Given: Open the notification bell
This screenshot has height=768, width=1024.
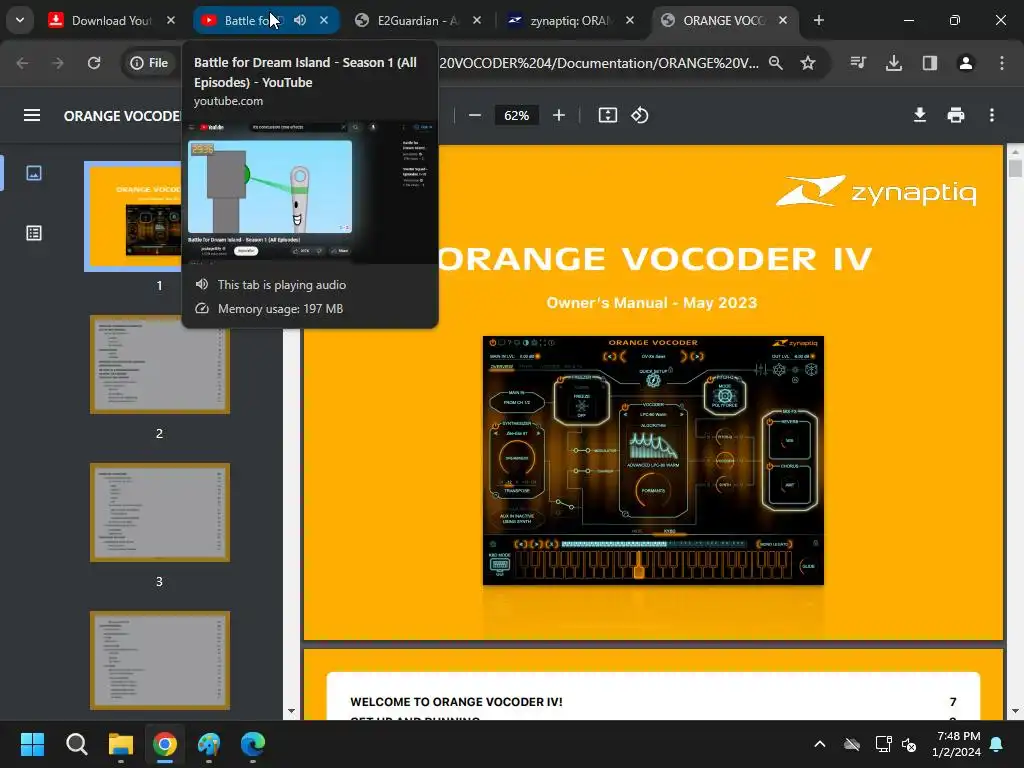Looking at the screenshot, I should [997, 744].
